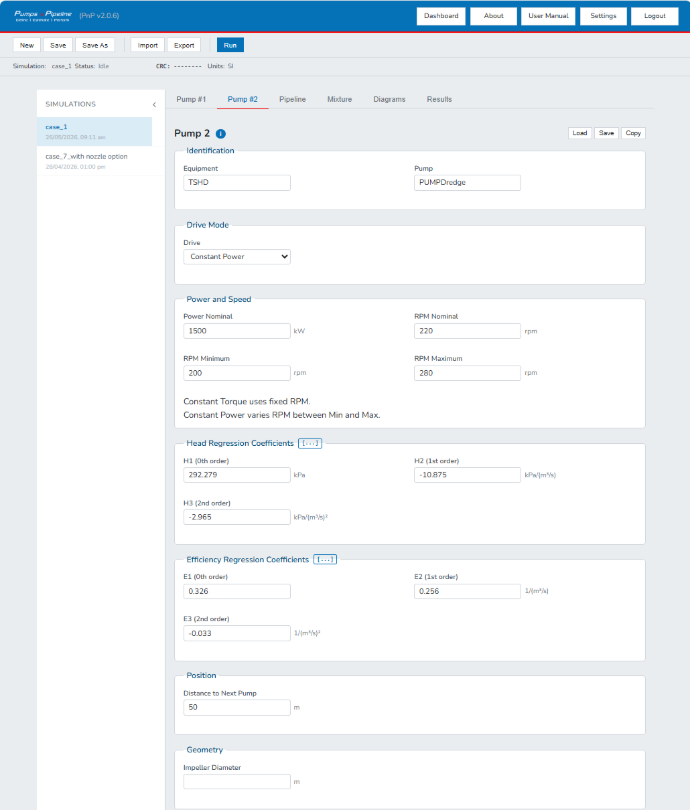
Task: Click Save As in the toolbar
Action: coord(95,45)
